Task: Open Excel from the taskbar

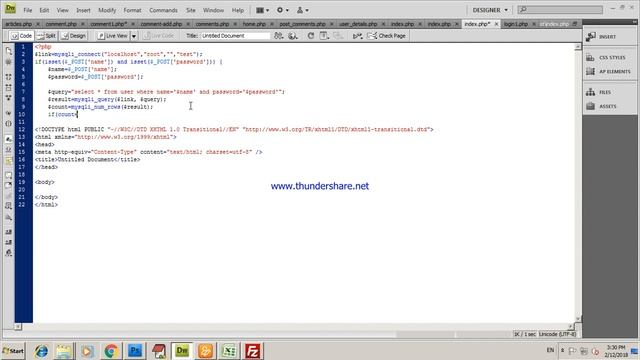Action: pyautogui.click(x=229, y=351)
